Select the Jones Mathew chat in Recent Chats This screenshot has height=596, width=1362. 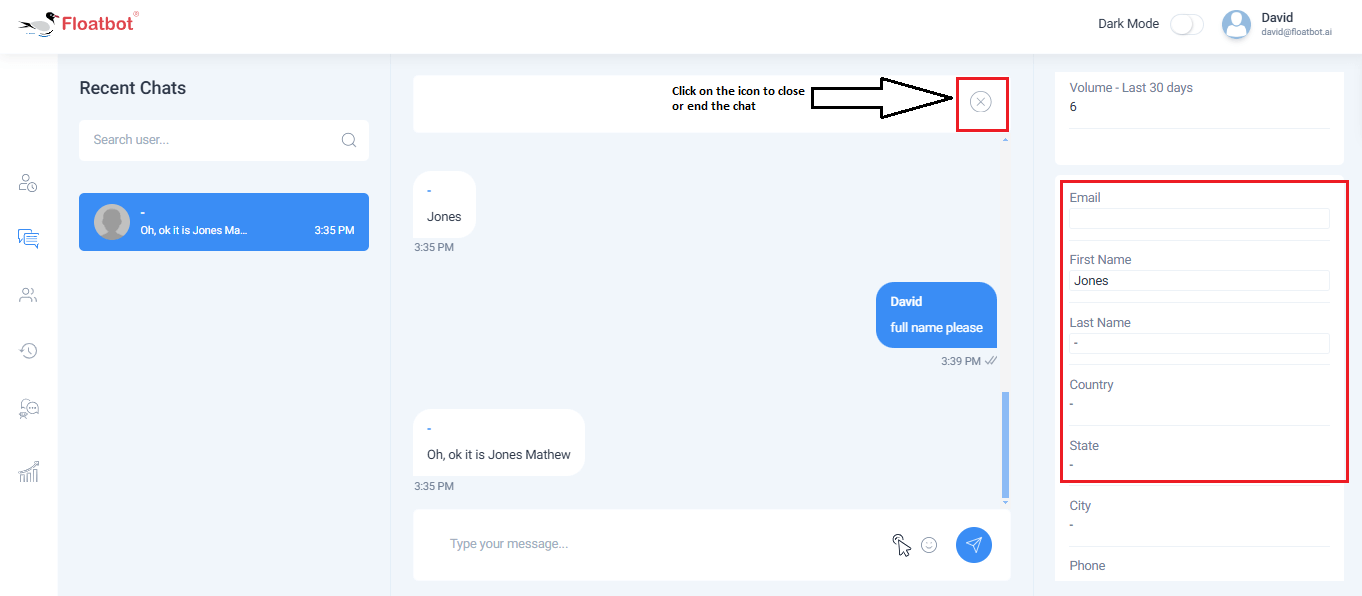tap(223, 221)
